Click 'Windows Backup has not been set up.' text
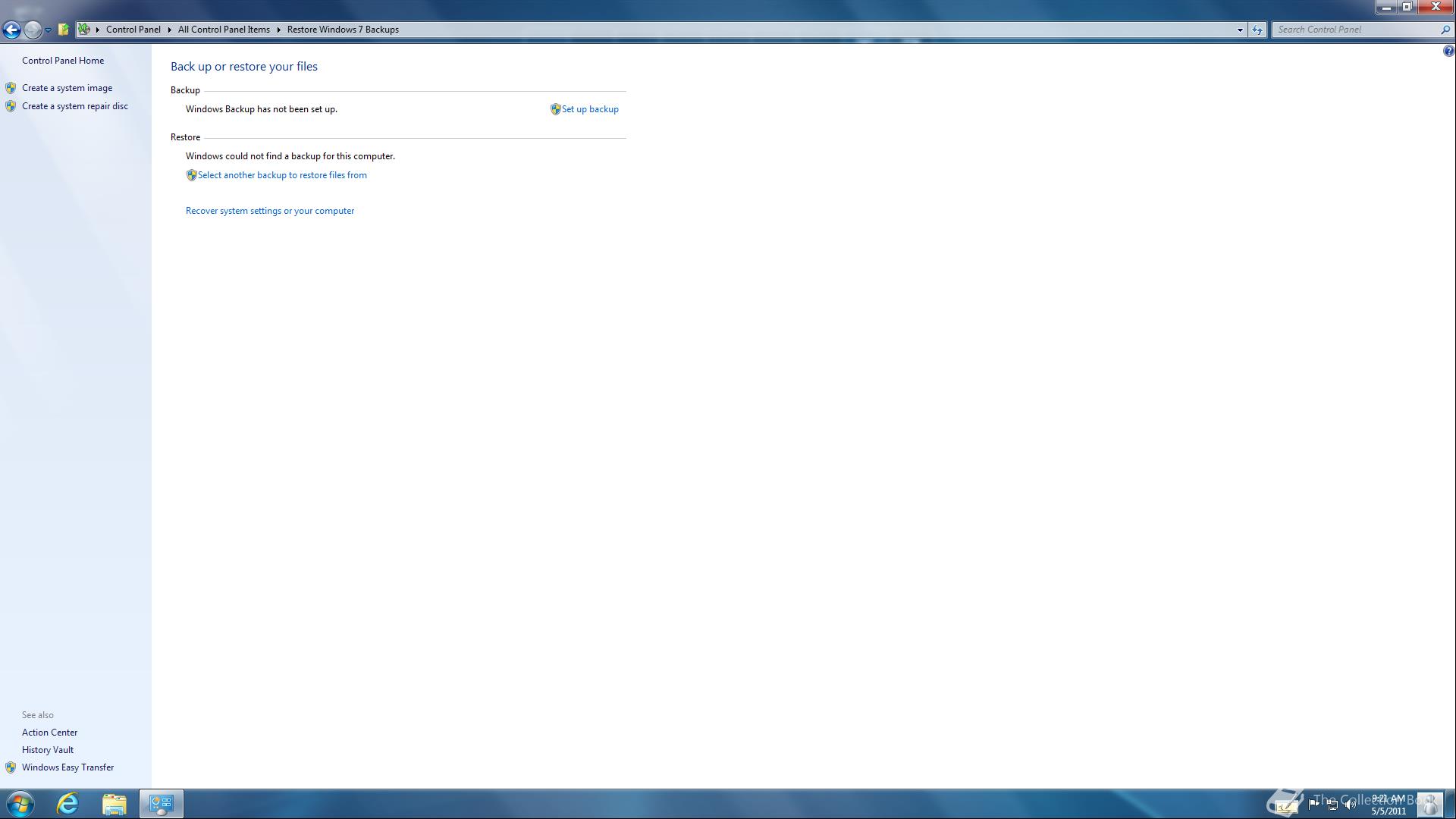Image resolution: width=1456 pixels, height=819 pixels. [262, 109]
